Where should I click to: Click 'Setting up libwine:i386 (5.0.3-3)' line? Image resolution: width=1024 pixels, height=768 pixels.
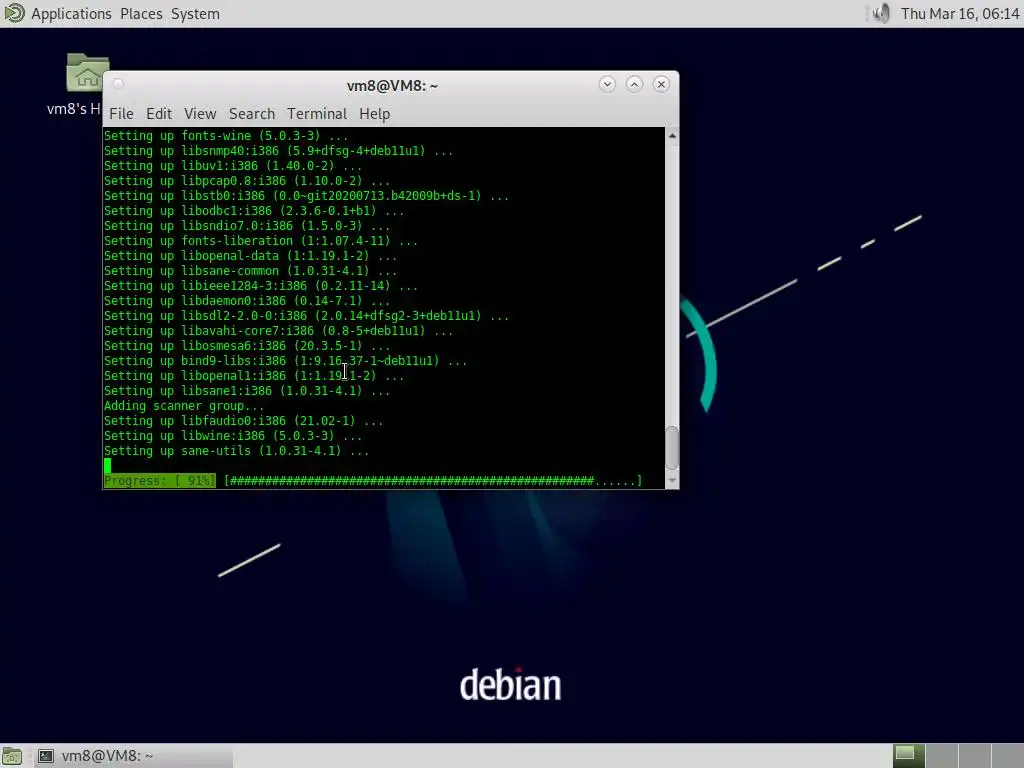pos(232,436)
